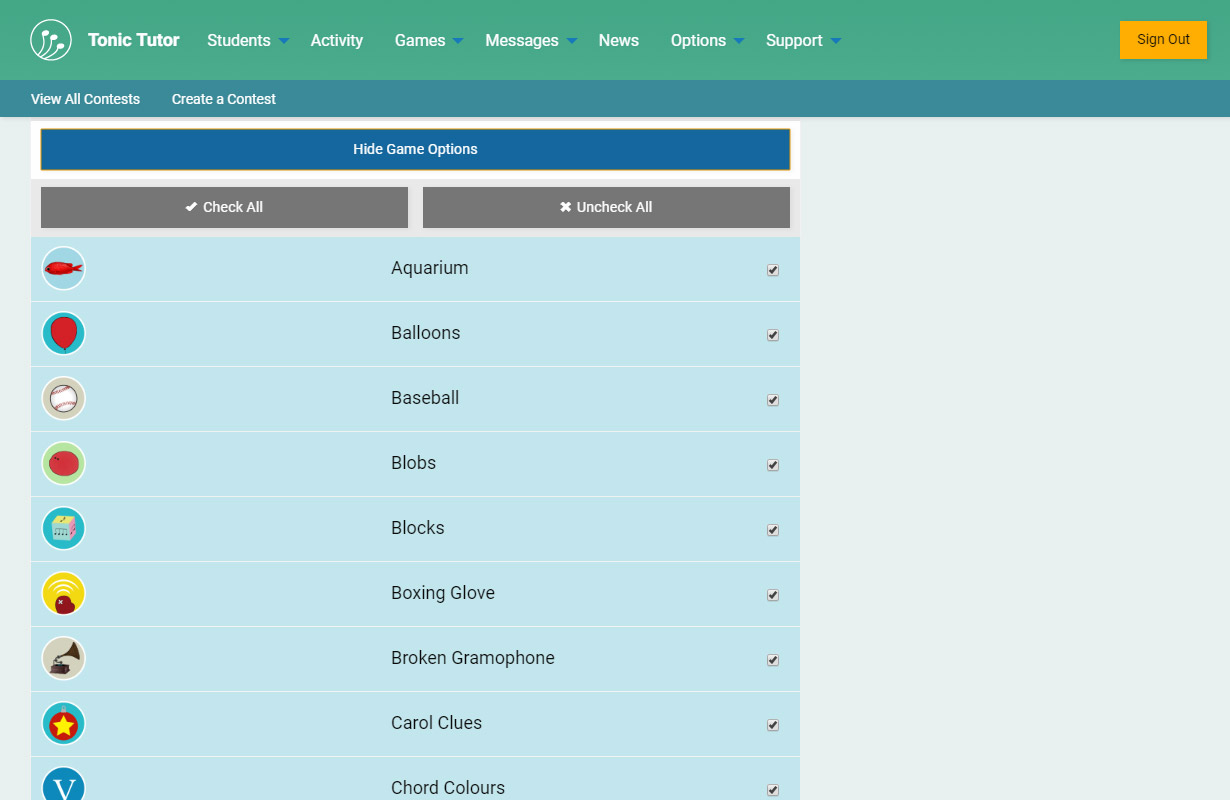This screenshot has width=1230, height=800.
Task: Disable the Broken Gramophone checkbox
Action: [773, 660]
